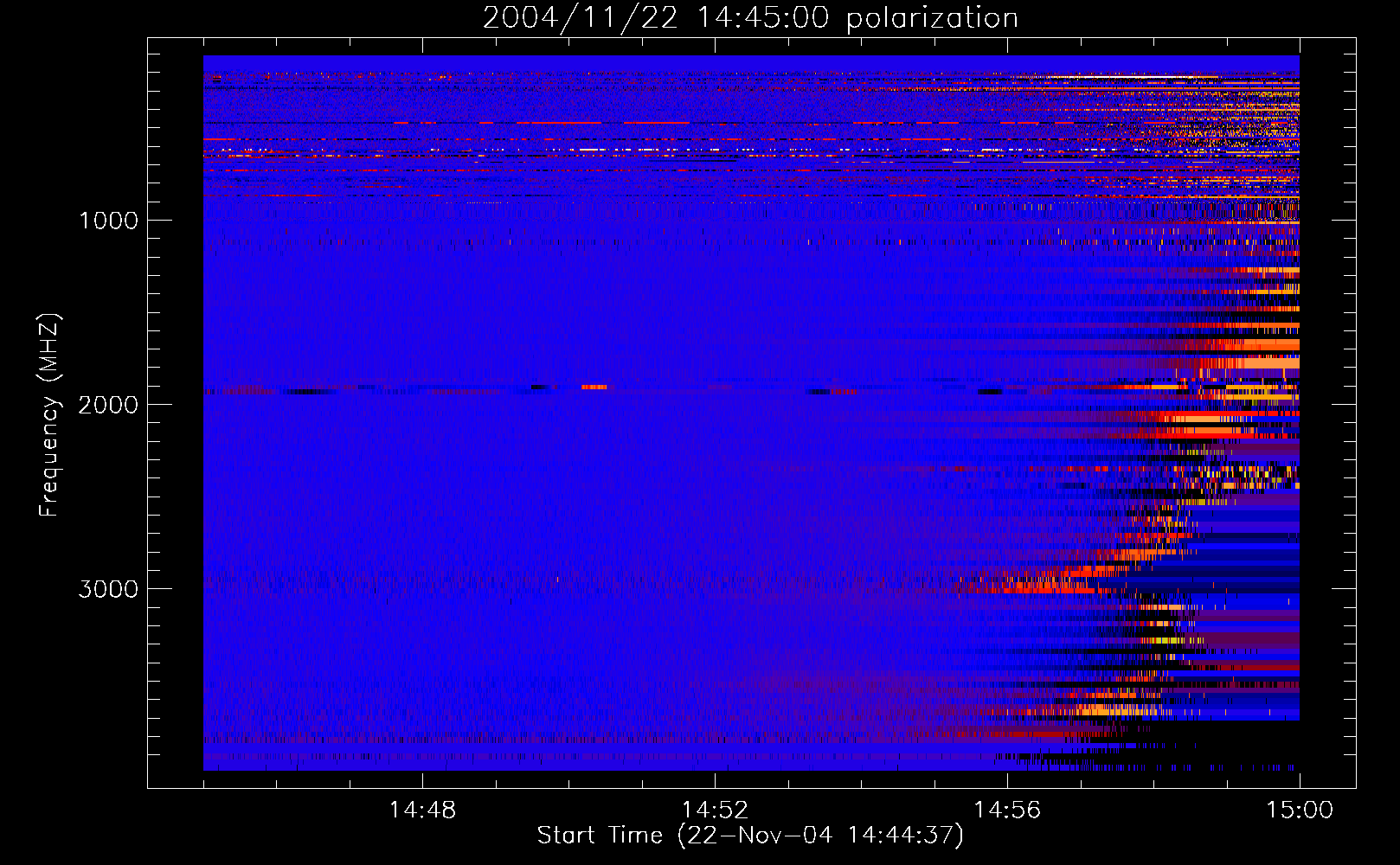Image resolution: width=1400 pixels, height=865 pixels.
Task: Click the 2000 frequency tick label
Action: (108, 405)
